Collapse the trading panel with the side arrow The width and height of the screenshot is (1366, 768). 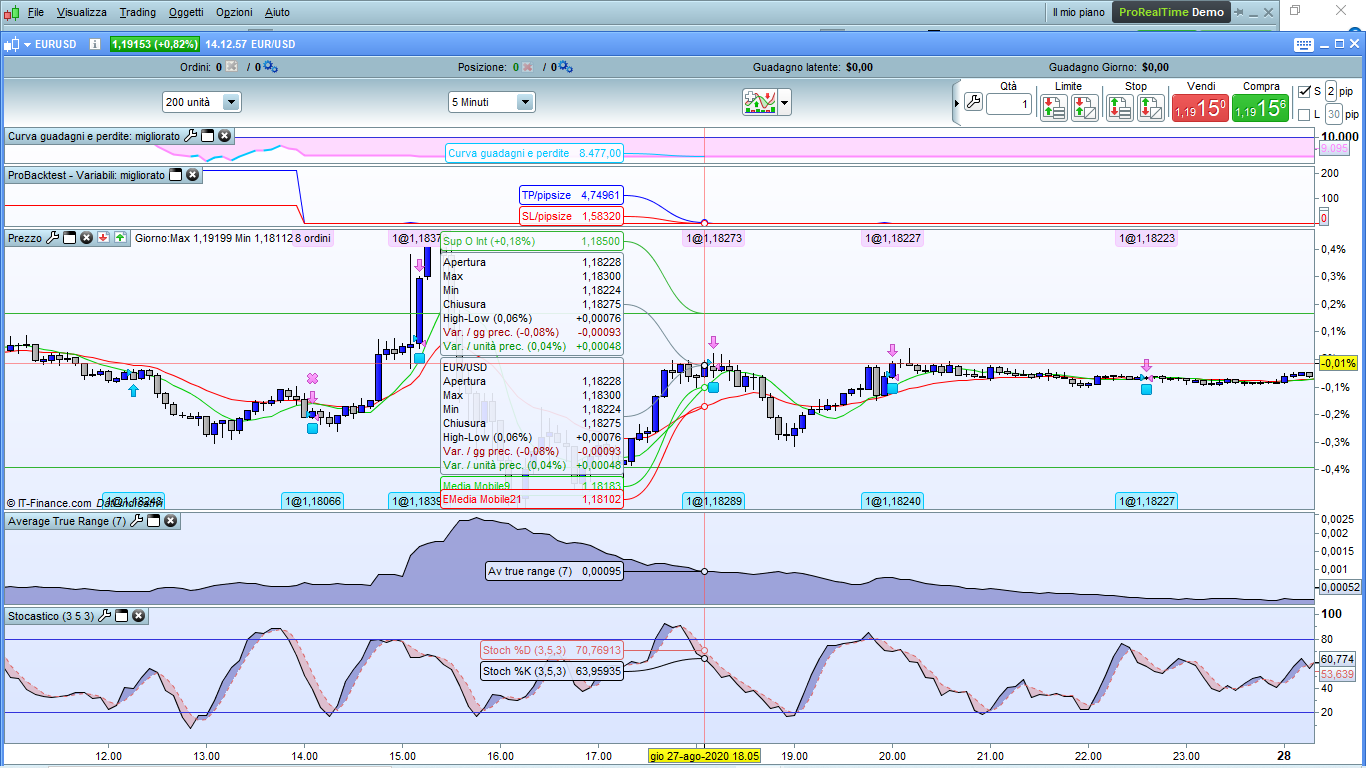(955, 102)
